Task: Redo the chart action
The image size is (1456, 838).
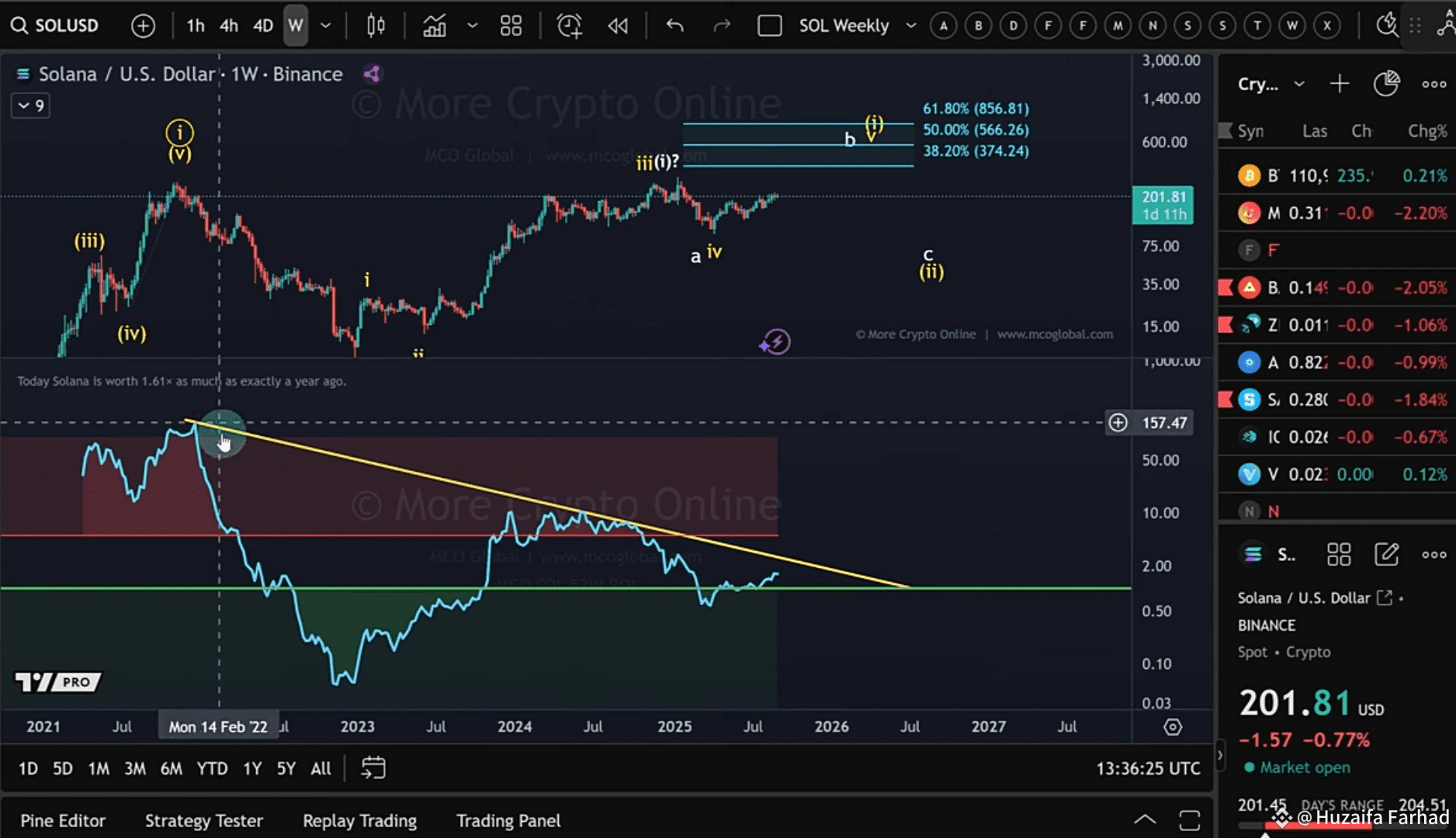Action: (722, 26)
